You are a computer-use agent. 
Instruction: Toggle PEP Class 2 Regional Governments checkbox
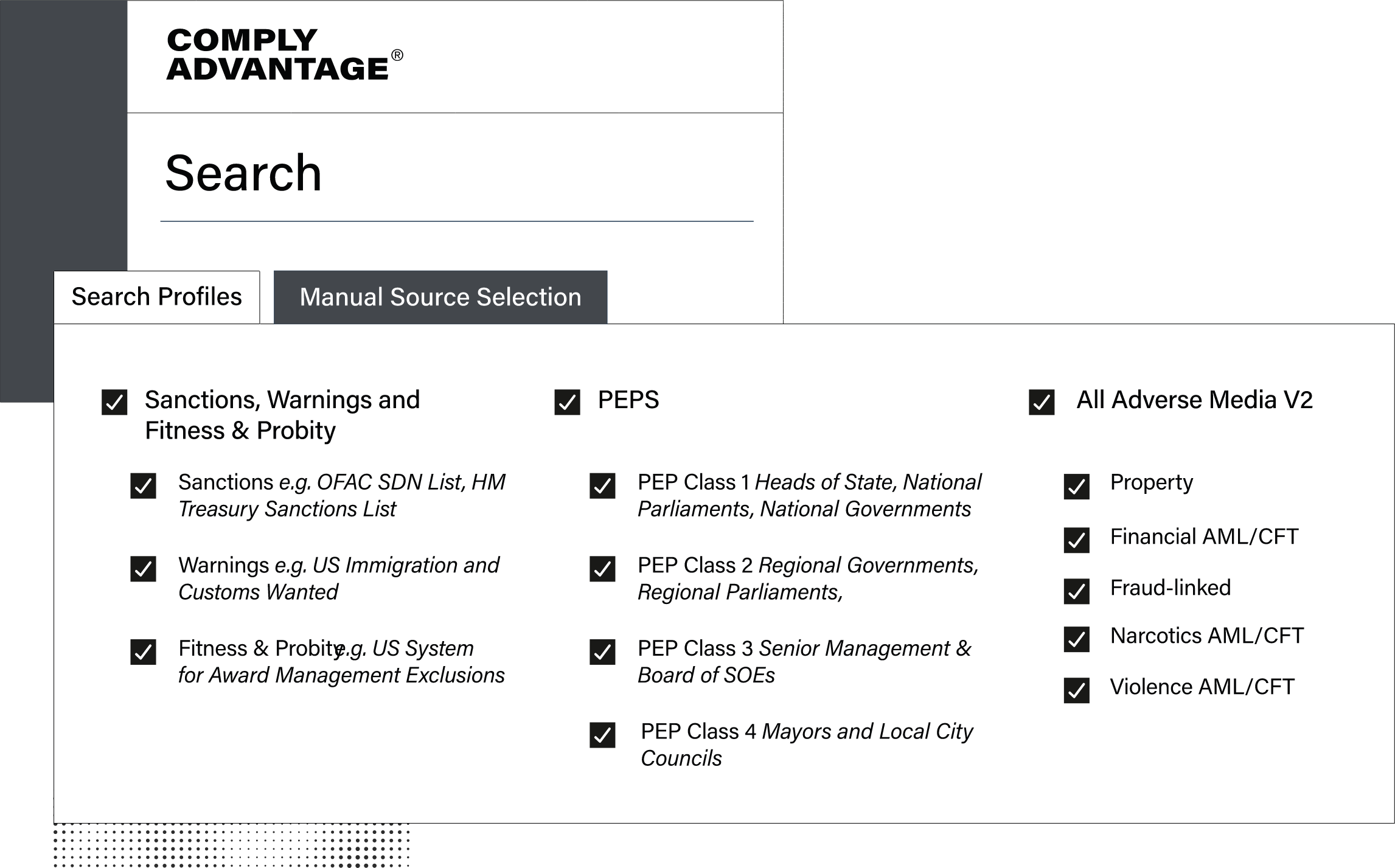coord(602,569)
